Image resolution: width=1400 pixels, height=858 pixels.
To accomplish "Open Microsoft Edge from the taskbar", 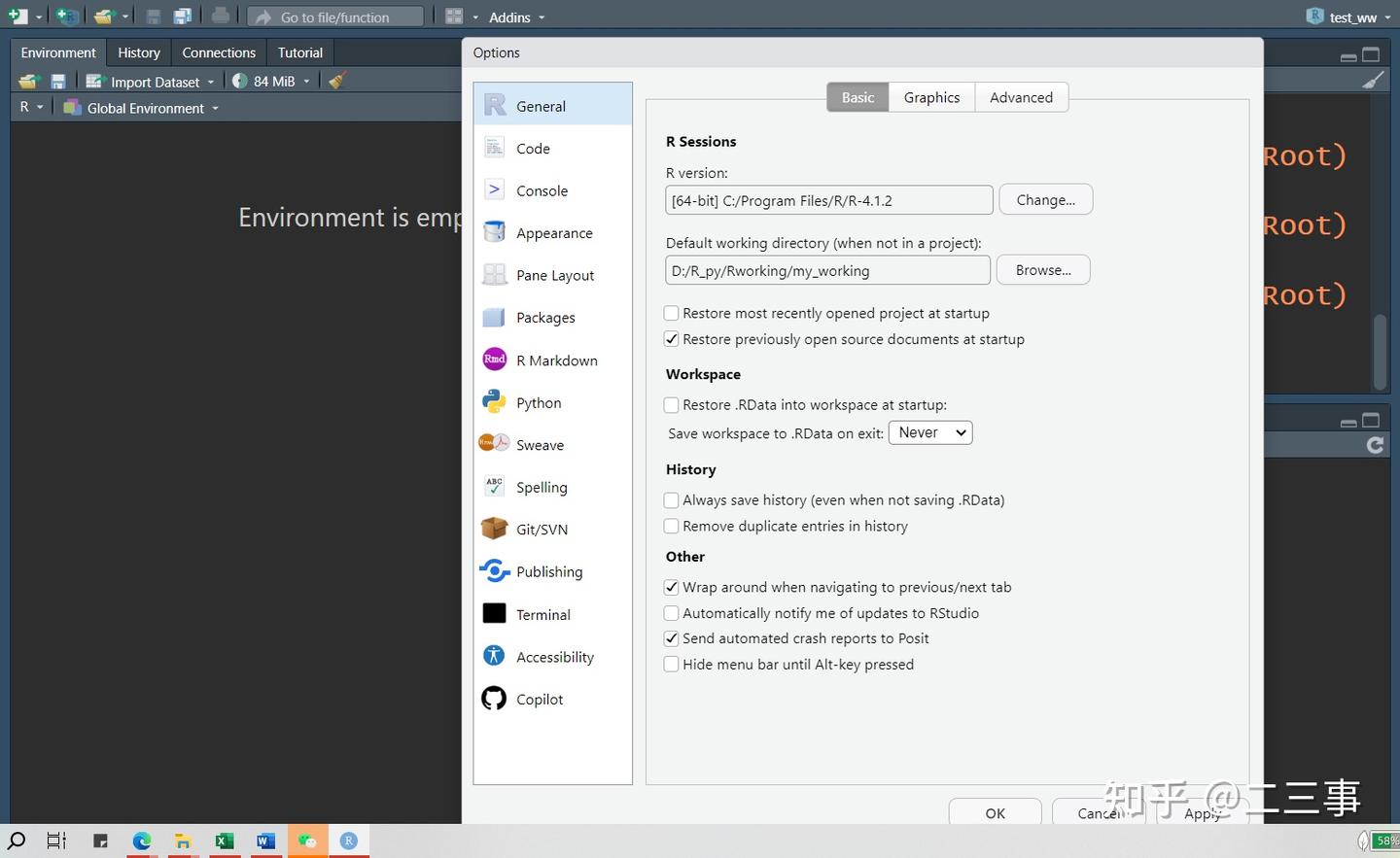I will point(142,841).
